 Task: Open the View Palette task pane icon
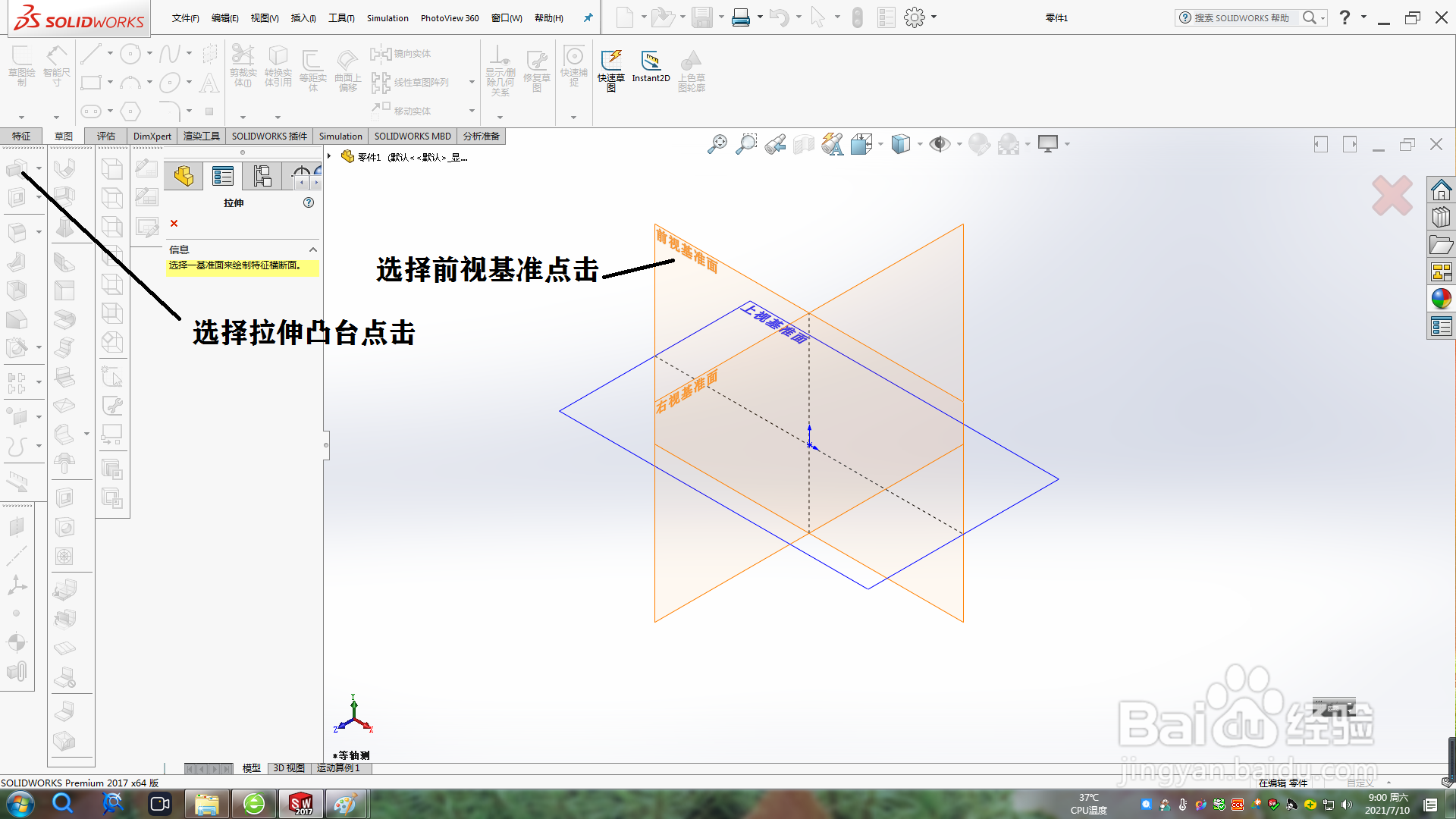point(1441,271)
